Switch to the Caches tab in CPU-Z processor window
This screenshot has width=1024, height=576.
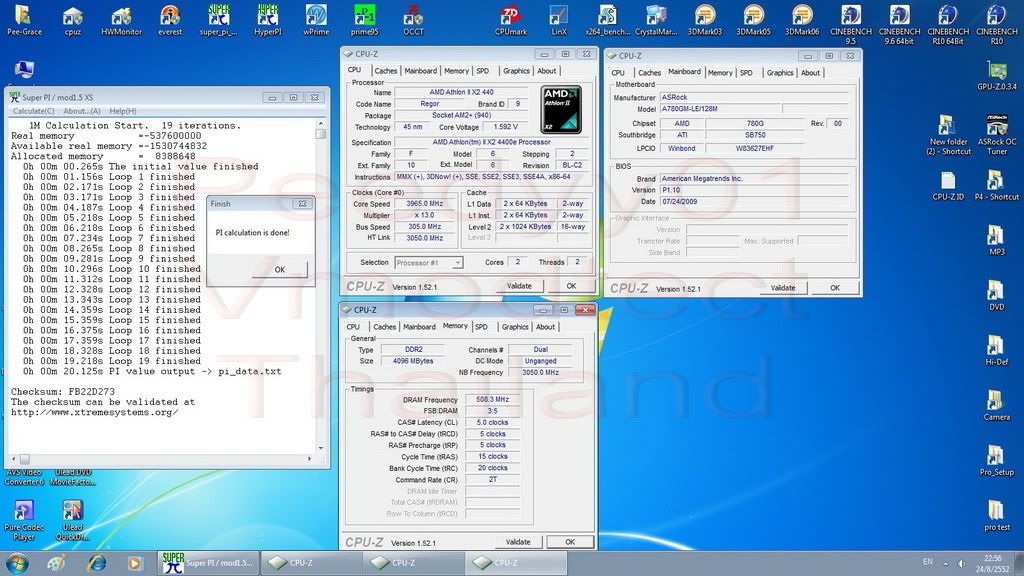click(x=386, y=71)
